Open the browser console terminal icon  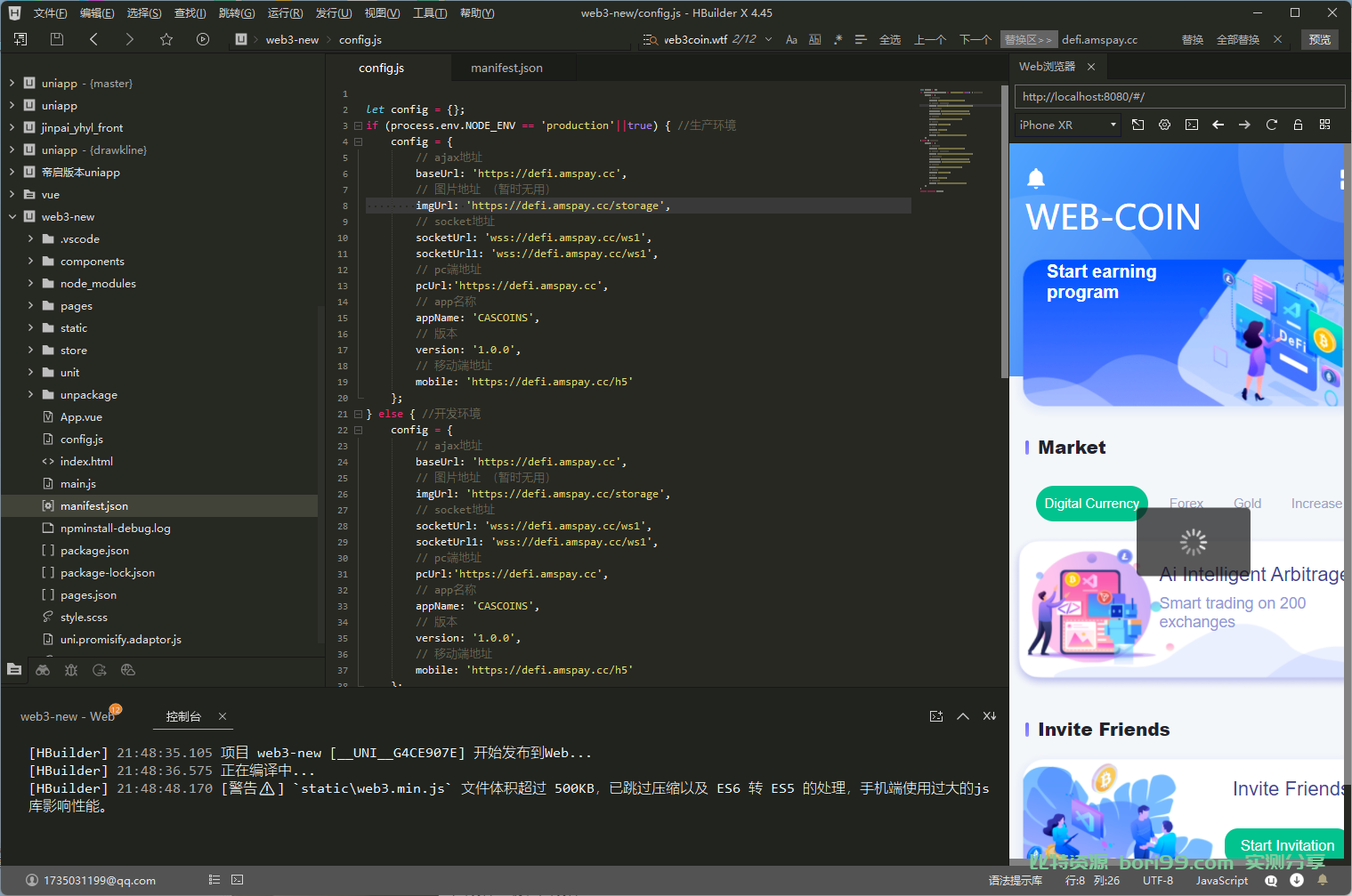point(1191,125)
